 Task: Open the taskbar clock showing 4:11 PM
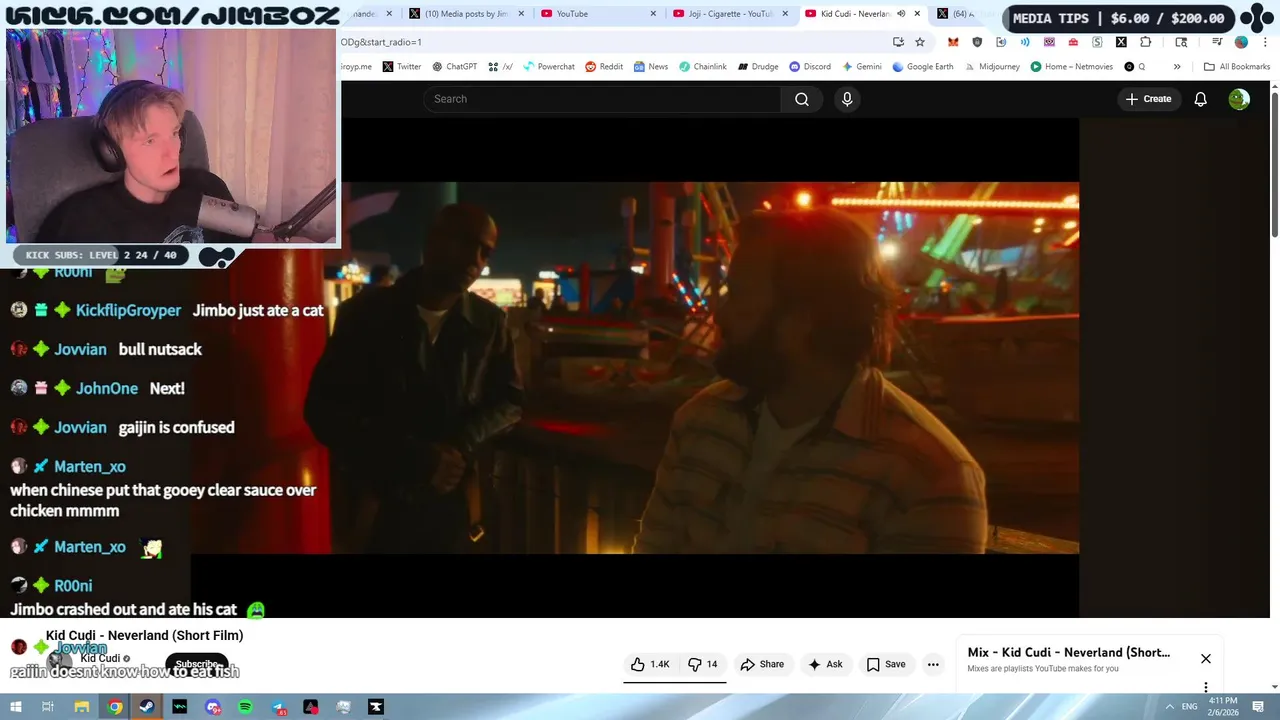[1223, 706]
